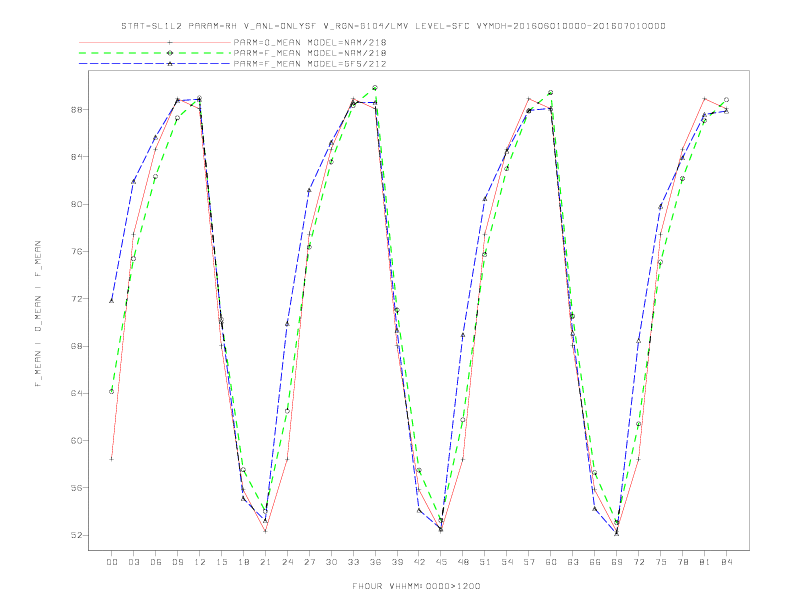
Task: Click y-axis tick label 56
Action: pos(76,488)
